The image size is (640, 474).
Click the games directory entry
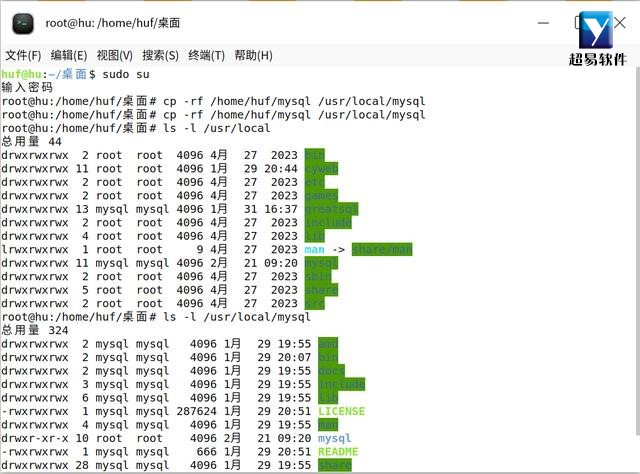(x=321, y=196)
